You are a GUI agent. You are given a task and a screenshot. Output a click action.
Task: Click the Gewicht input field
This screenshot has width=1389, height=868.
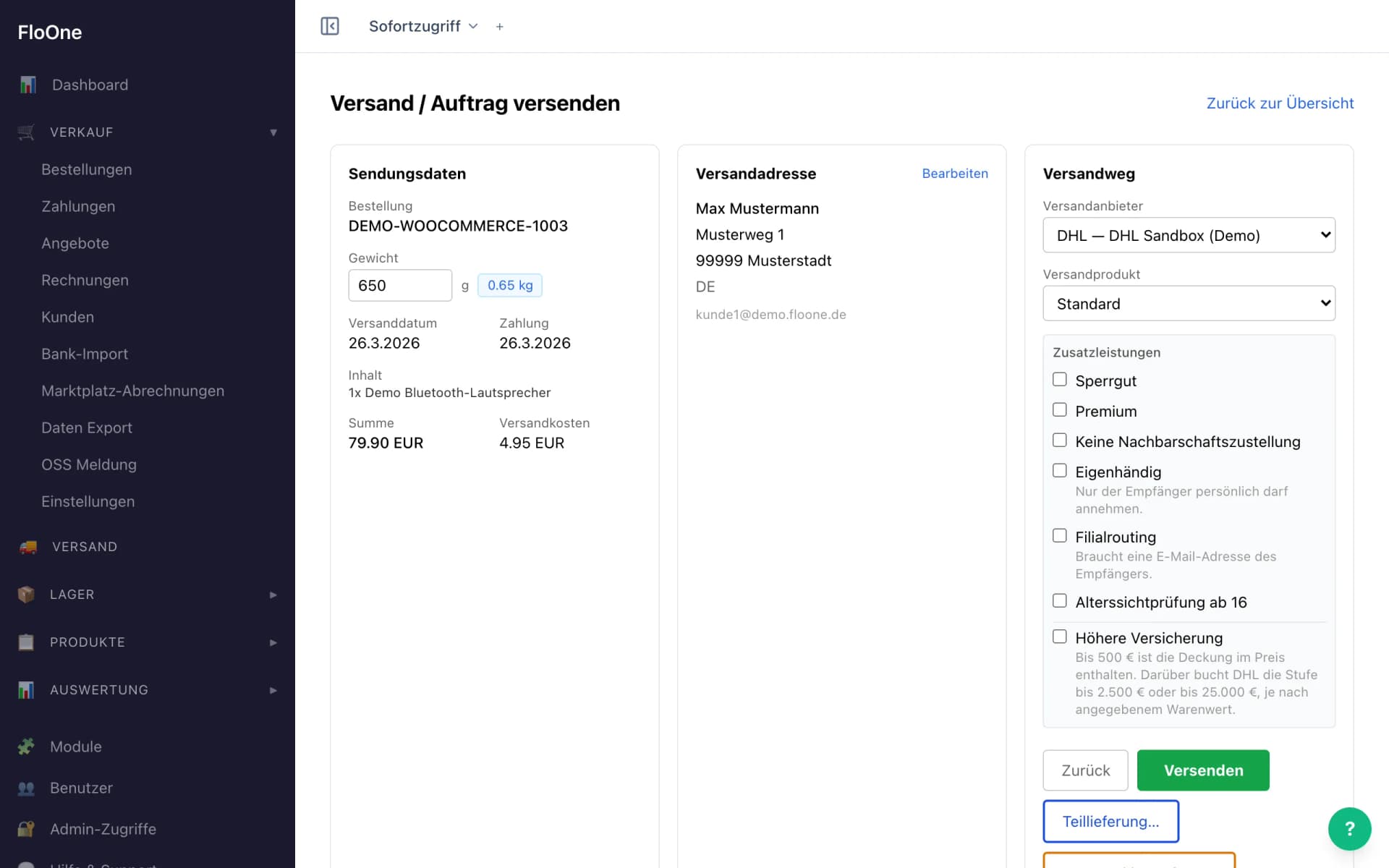[400, 286]
